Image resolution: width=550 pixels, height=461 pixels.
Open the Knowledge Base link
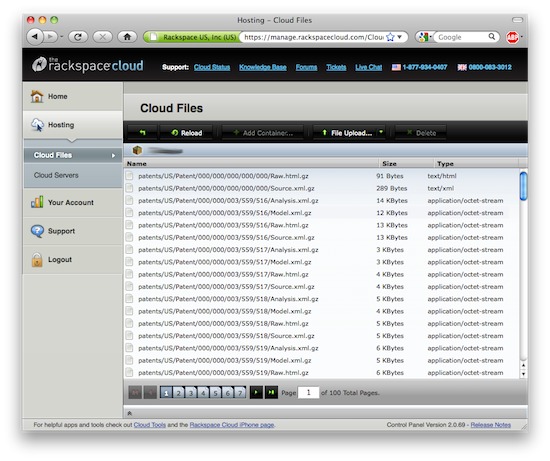263,67
